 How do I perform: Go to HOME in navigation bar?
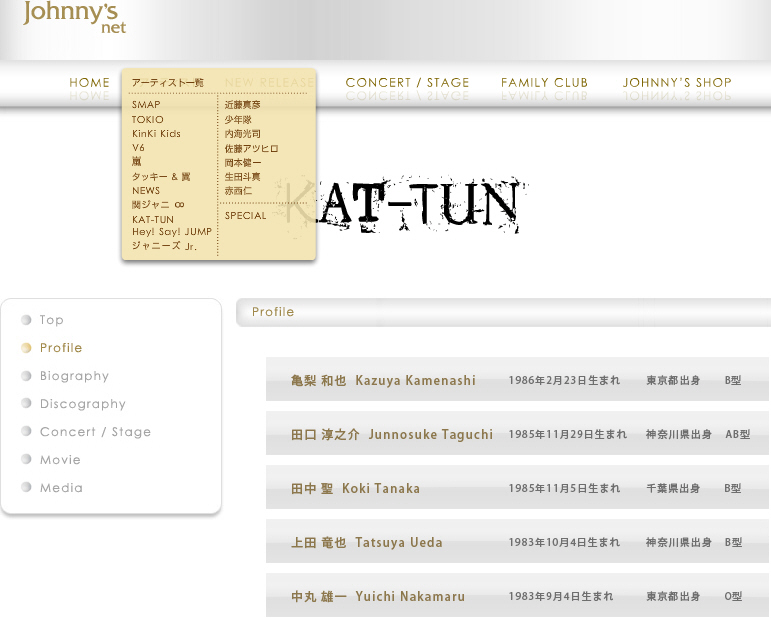[x=89, y=83]
